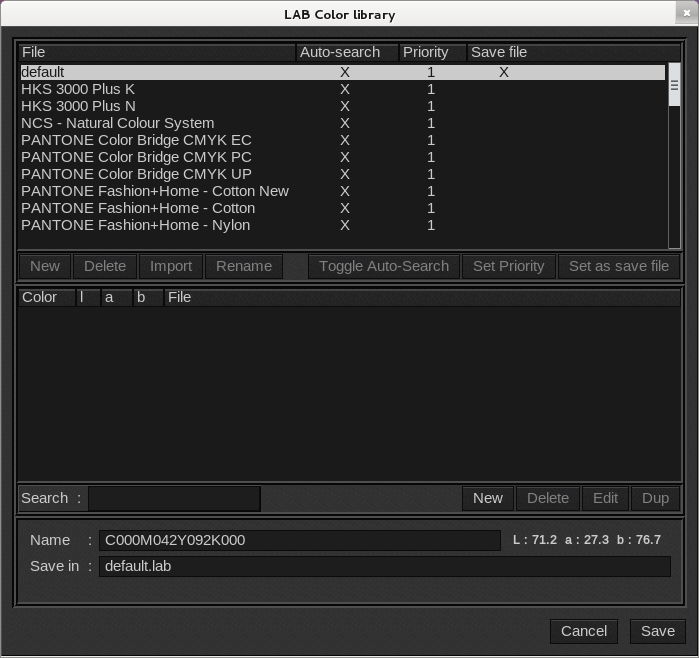This screenshot has width=699, height=658.
Task: Select the HKS 3000 Plus K library
Action: point(78,89)
